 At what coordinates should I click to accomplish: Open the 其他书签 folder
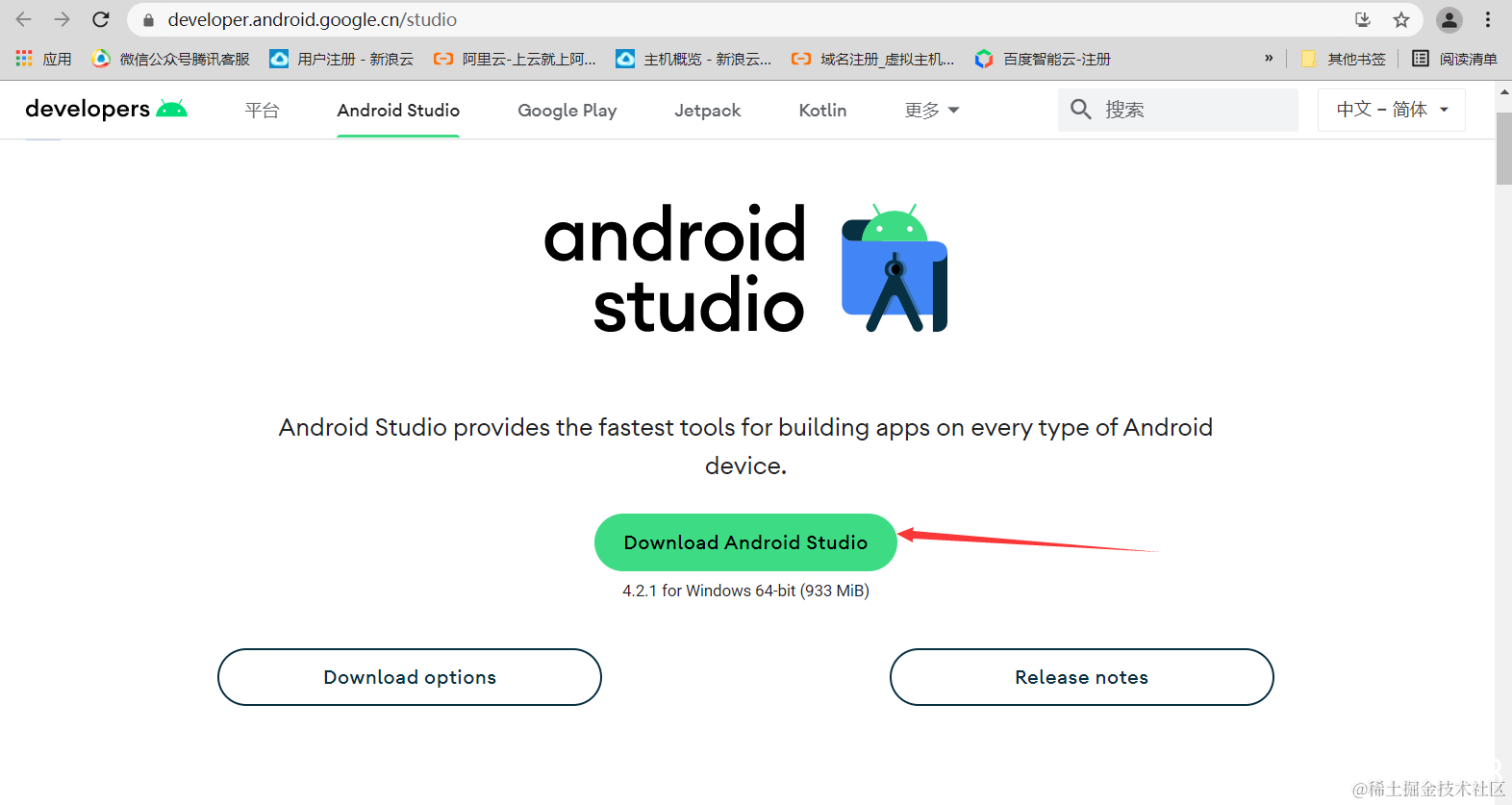point(1344,59)
